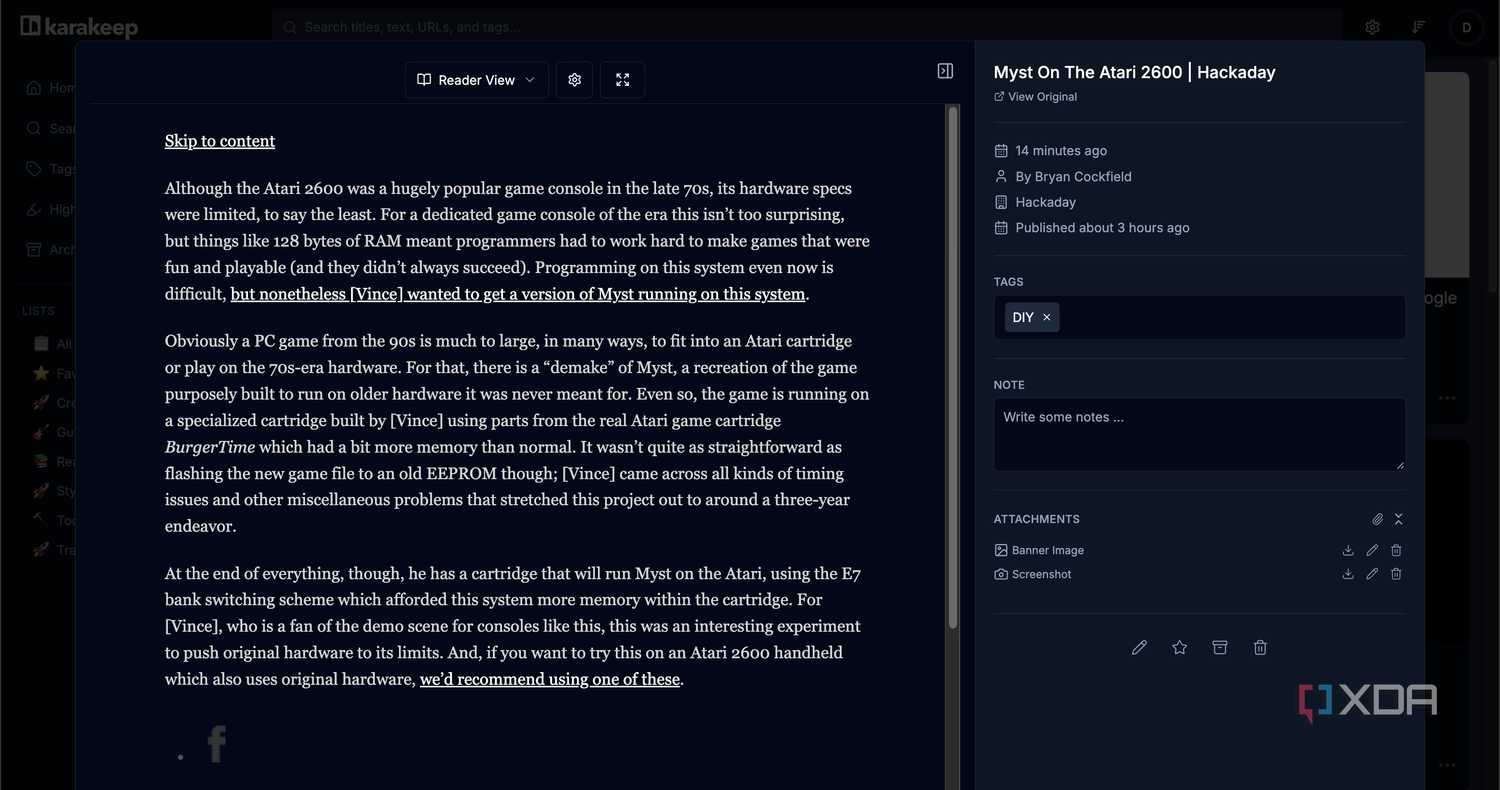Open the list with the hammer icon
The width and height of the screenshot is (1500, 790).
53,520
